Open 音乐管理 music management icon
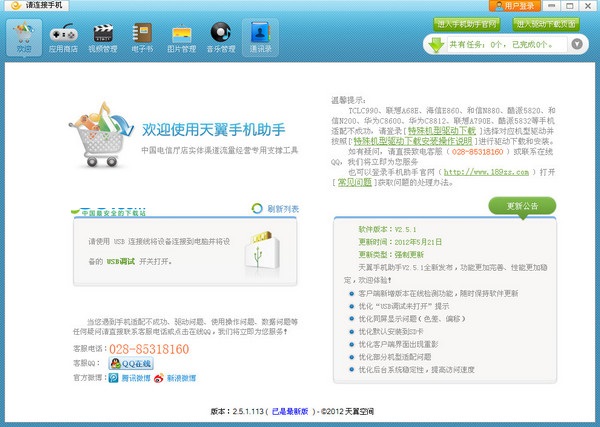 pos(221,37)
